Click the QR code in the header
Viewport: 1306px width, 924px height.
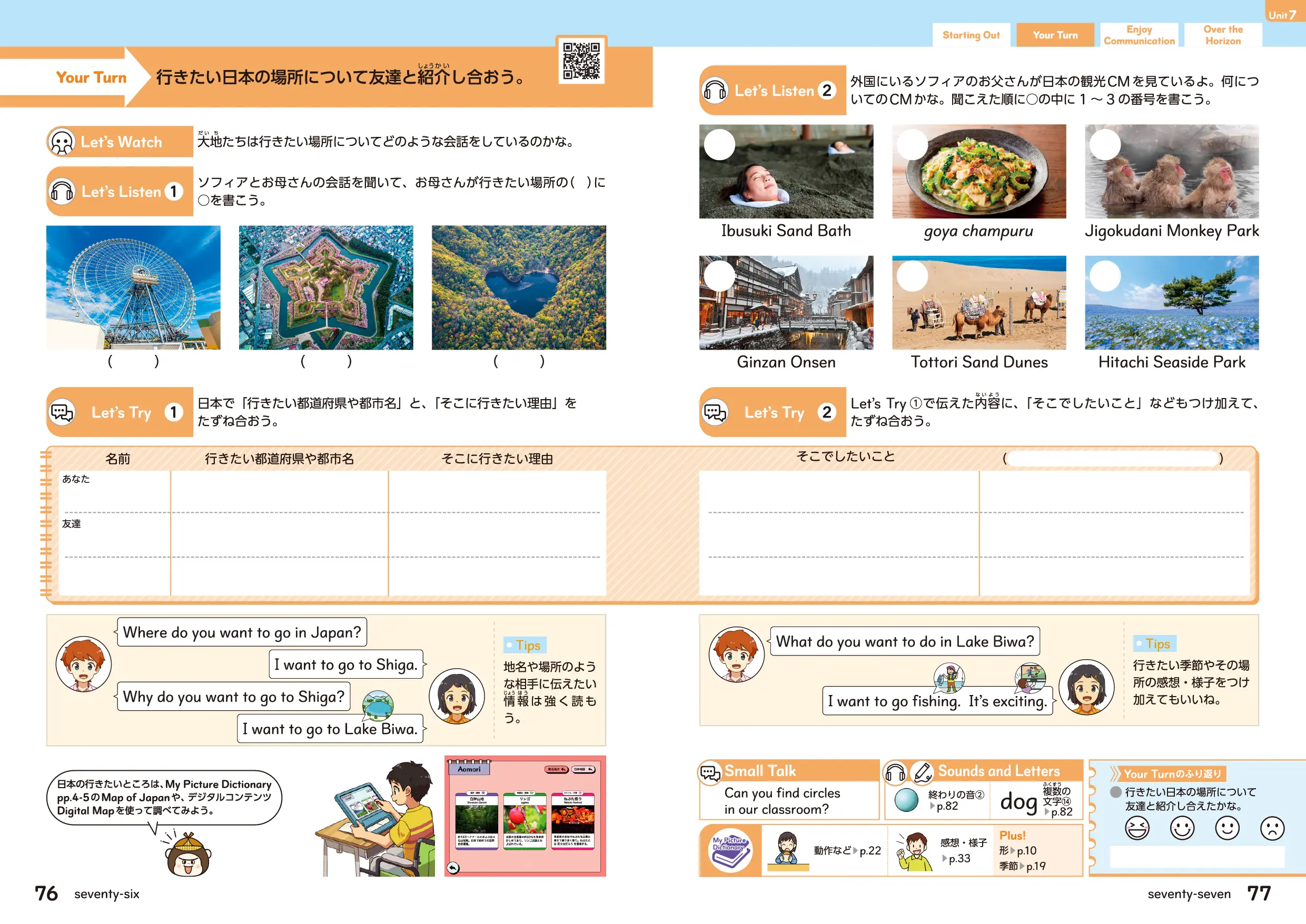click(x=581, y=61)
